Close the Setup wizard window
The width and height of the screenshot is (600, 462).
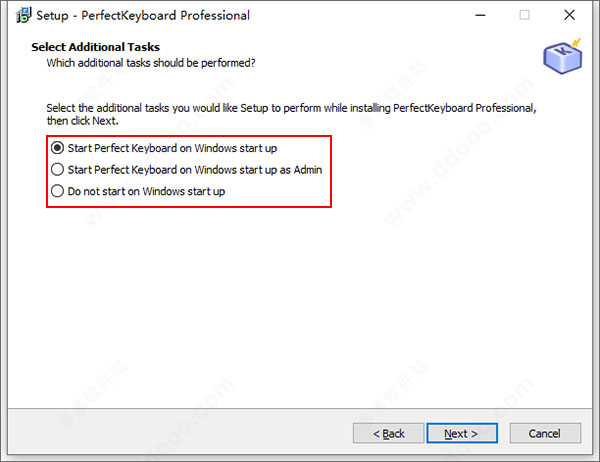point(569,15)
